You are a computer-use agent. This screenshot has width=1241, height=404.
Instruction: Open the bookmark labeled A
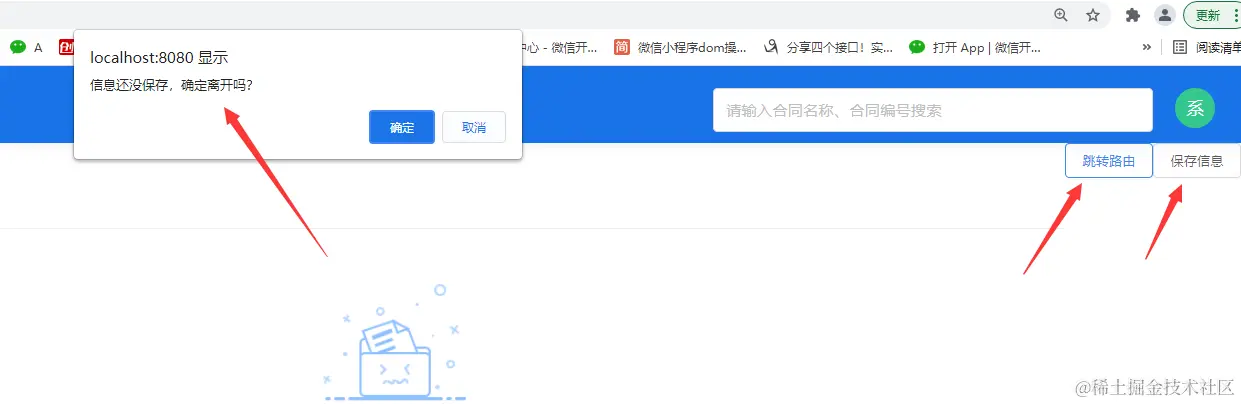[x=26, y=47]
